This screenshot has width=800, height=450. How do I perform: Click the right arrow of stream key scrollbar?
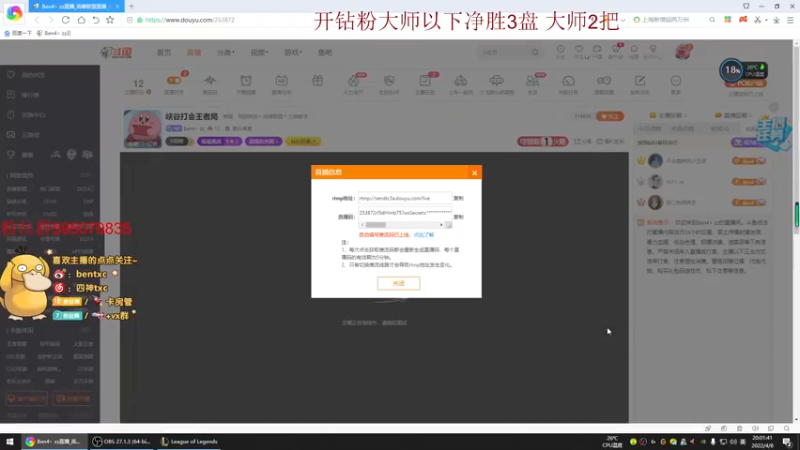(441, 225)
